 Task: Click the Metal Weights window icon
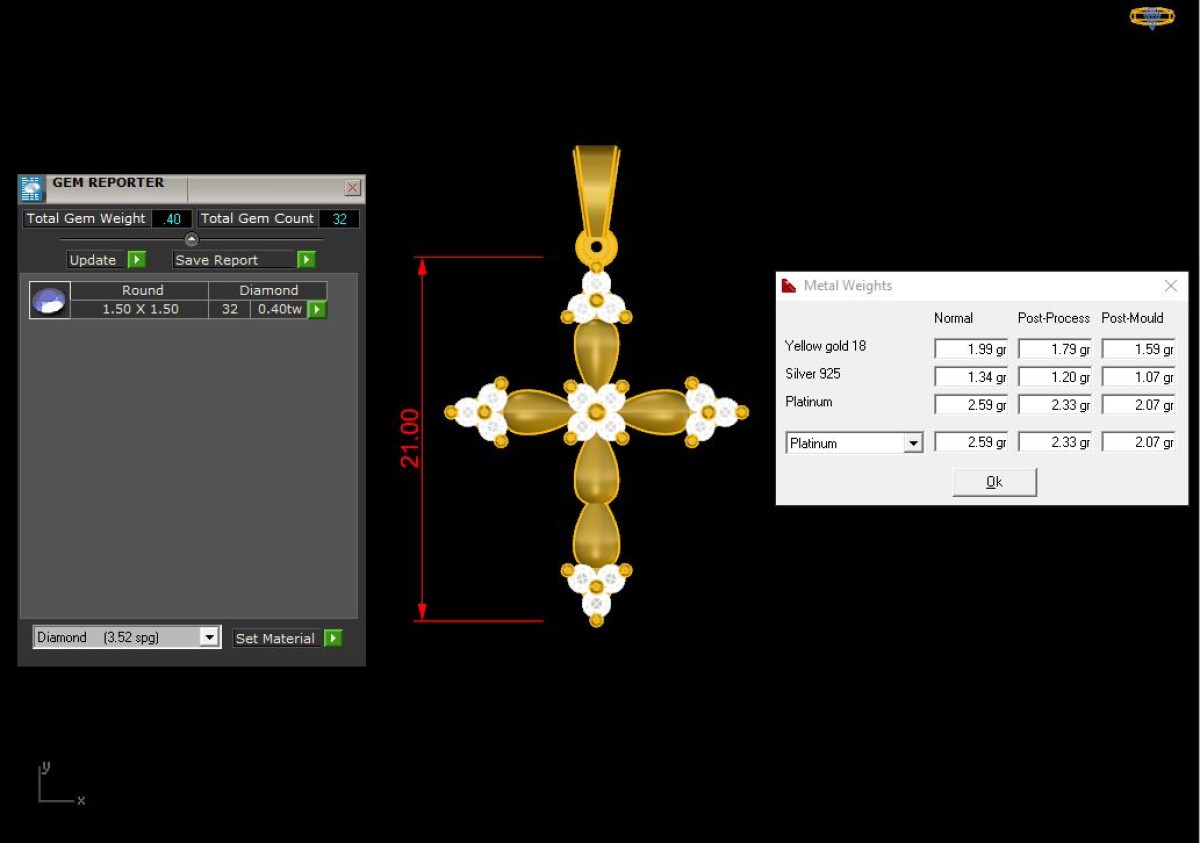[x=788, y=286]
